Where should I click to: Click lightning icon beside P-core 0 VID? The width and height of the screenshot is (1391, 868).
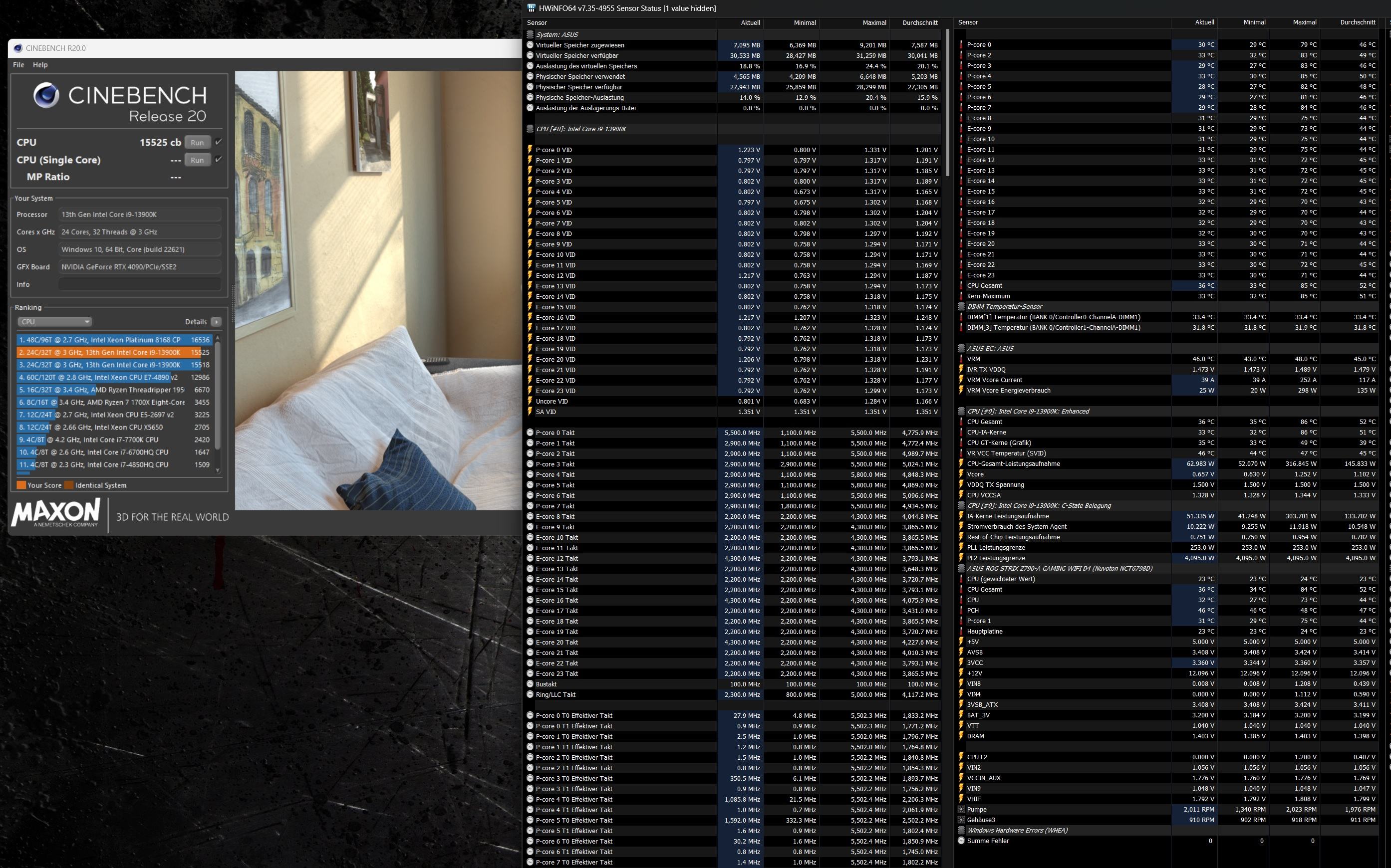click(530, 150)
